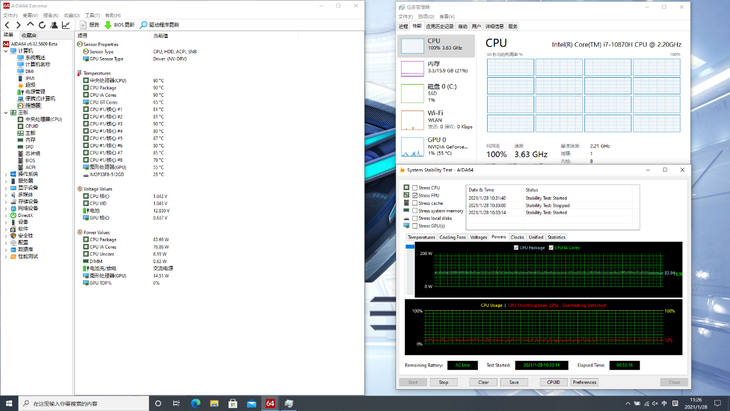
Task: Enable the Stress CPU checkbox
Action: pos(415,188)
